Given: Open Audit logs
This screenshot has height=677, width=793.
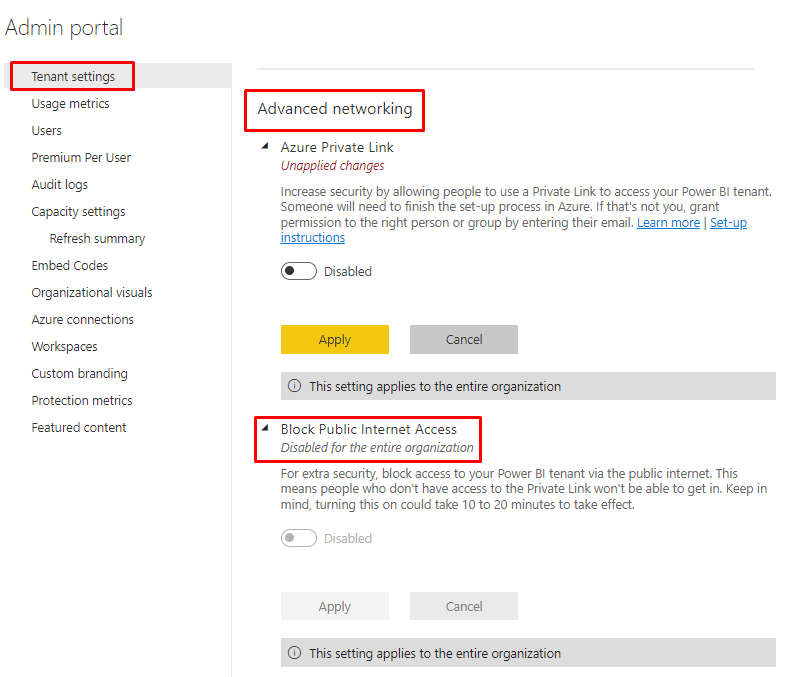Looking at the screenshot, I should (x=59, y=185).
